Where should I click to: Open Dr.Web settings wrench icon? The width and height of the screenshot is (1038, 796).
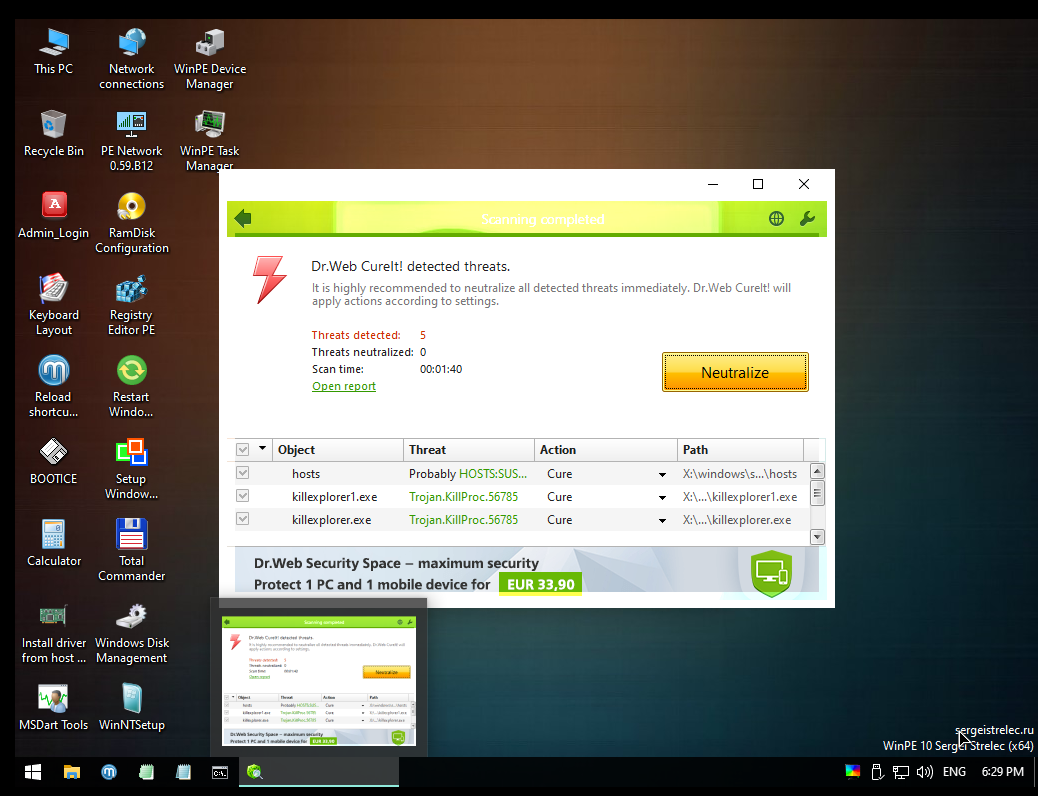807,219
